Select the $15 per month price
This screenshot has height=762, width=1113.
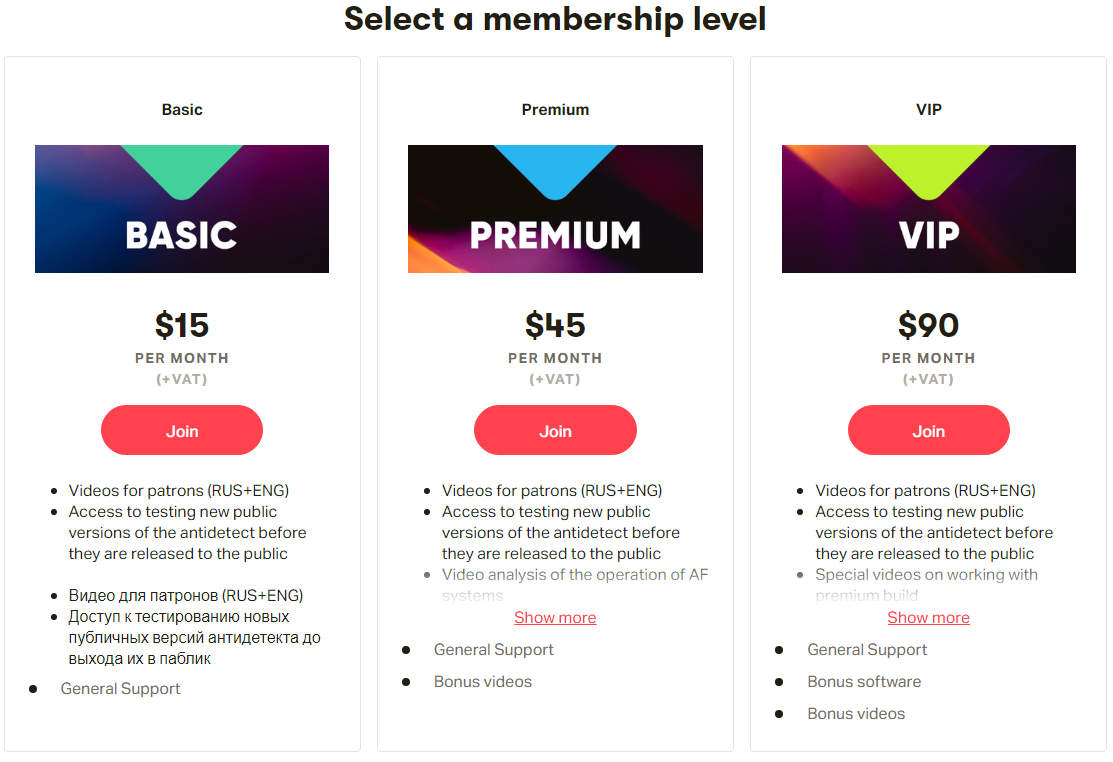click(x=182, y=326)
